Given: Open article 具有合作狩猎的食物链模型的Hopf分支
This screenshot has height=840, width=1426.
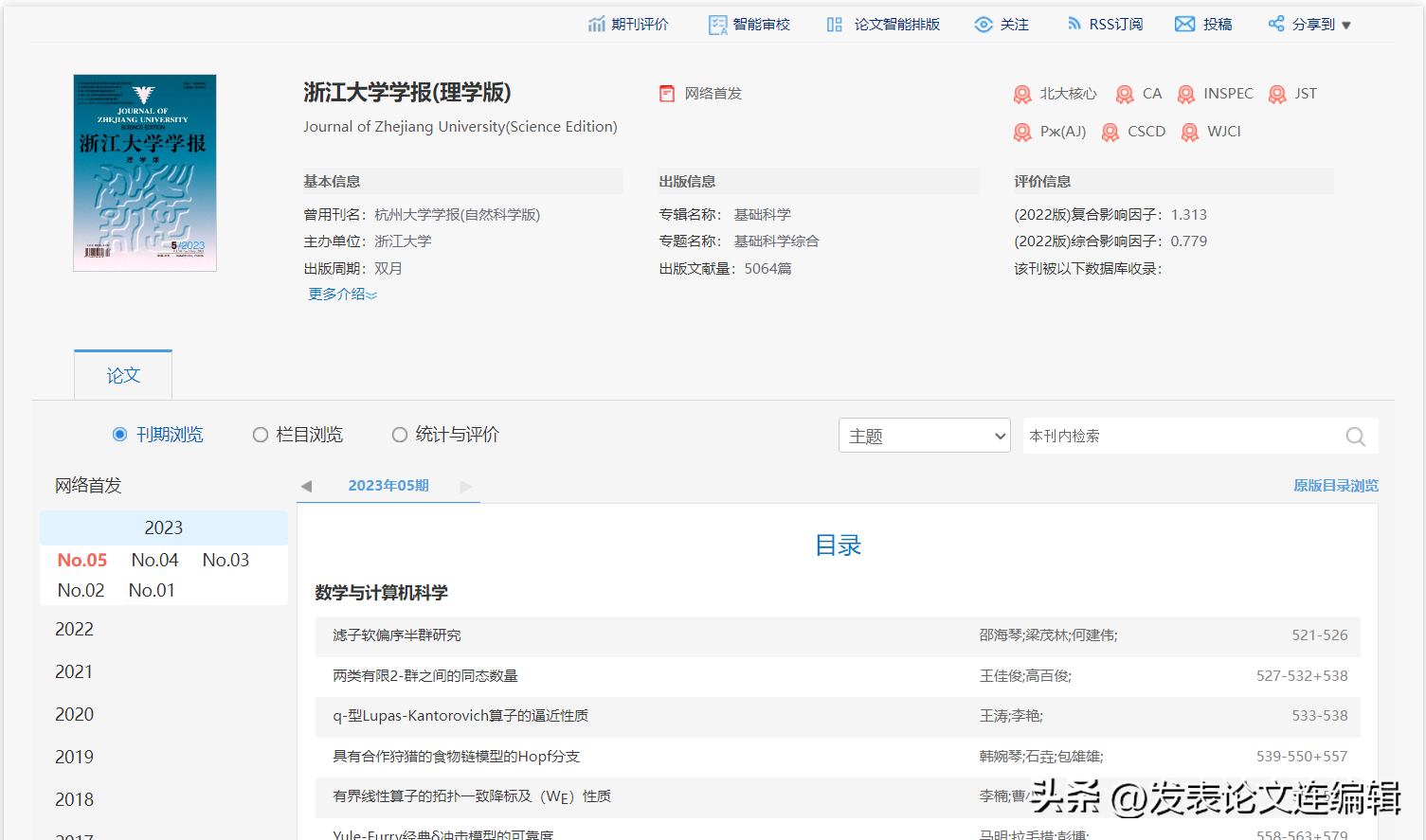Looking at the screenshot, I should pyautogui.click(x=456, y=757).
